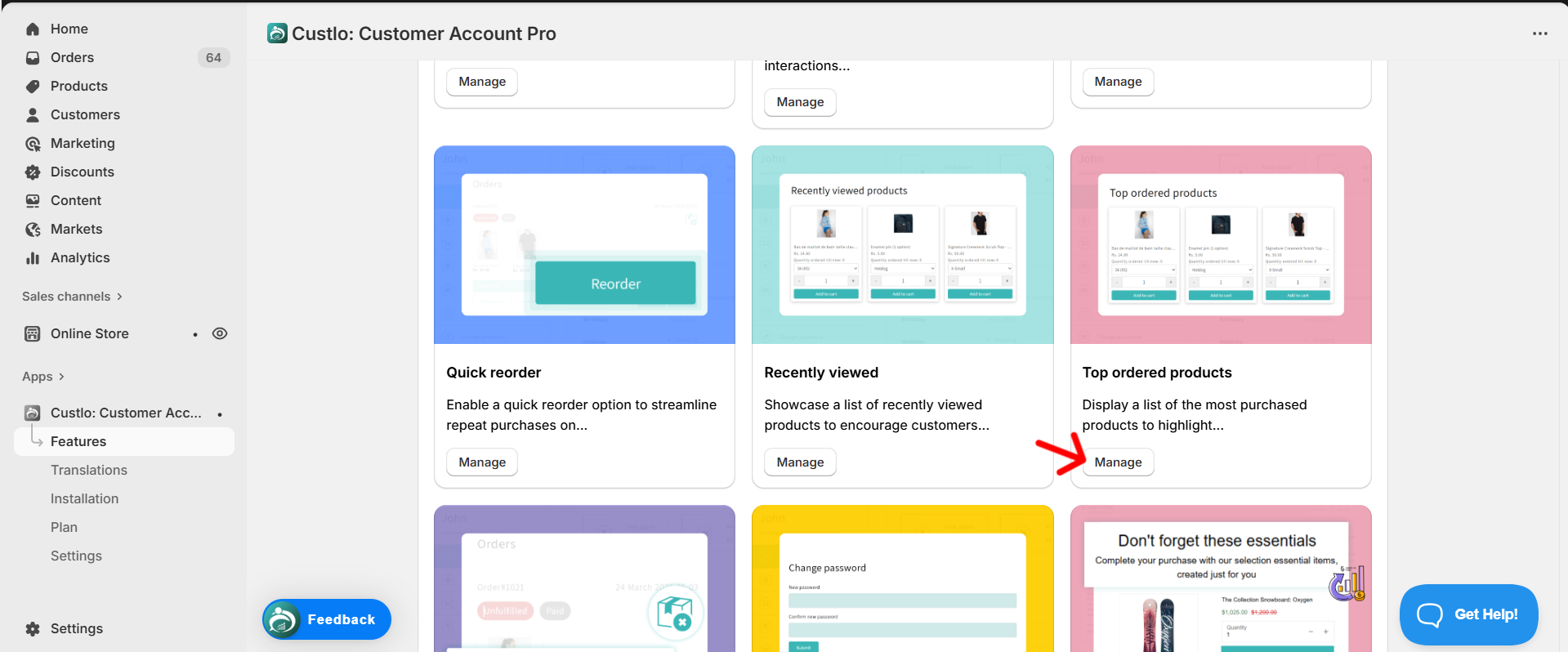The width and height of the screenshot is (1568, 652).
Task: Click the order cancel box icon
Action: pyautogui.click(x=675, y=613)
